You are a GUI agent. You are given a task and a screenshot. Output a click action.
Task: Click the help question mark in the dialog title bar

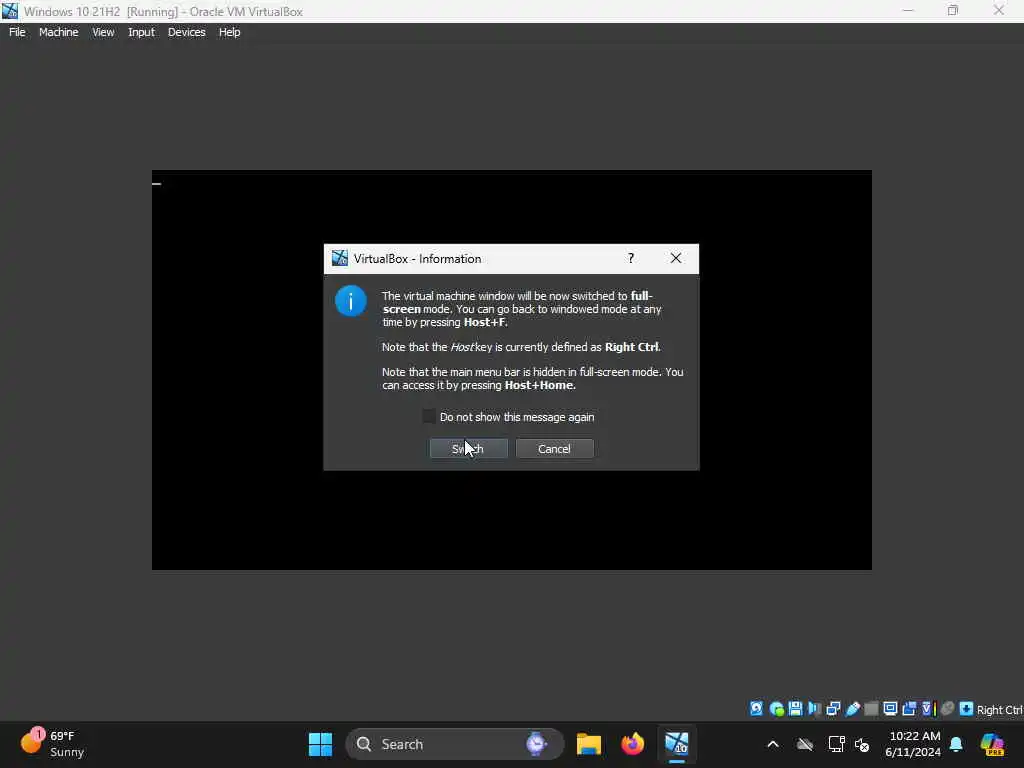point(631,258)
